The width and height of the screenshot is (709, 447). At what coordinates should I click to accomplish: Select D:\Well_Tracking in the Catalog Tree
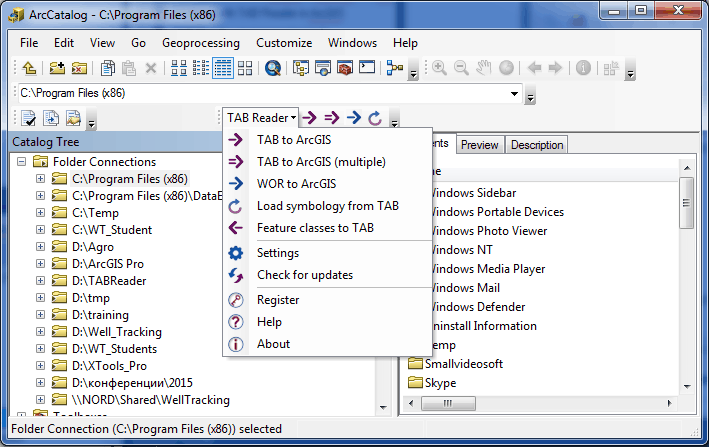coord(117,332)
